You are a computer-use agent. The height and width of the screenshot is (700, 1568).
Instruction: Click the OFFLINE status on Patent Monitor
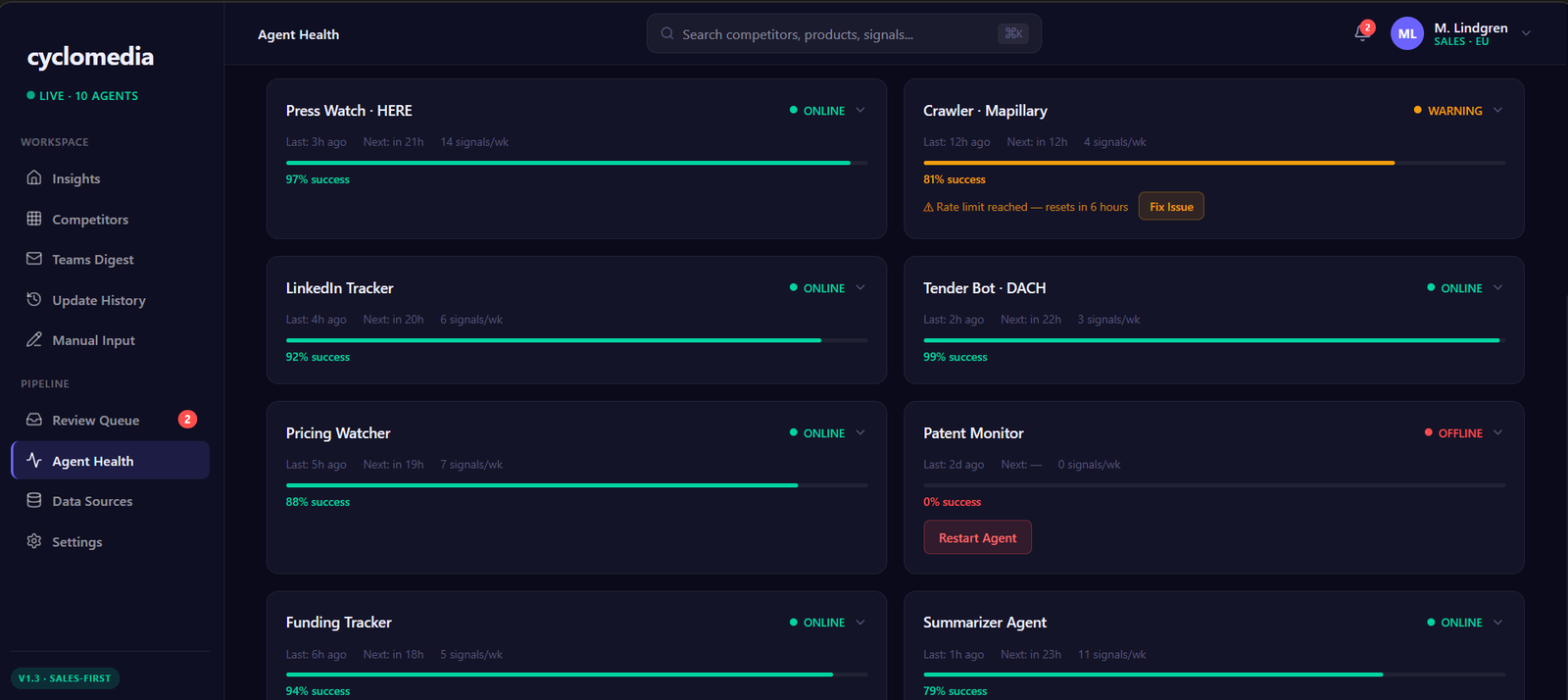[x=1453, y=433]
